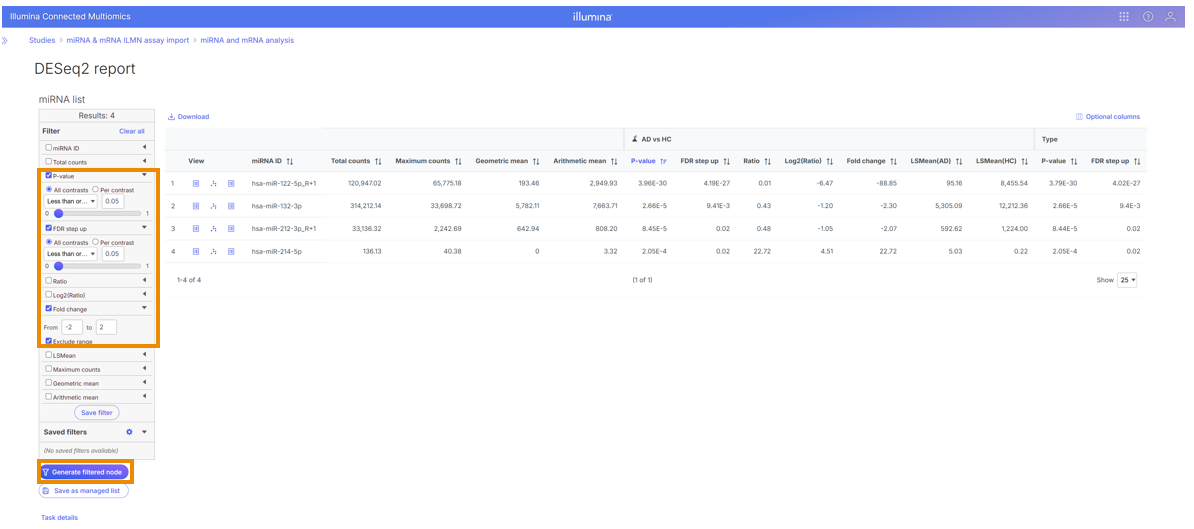1194x529 pixels.
Task: Click the scatter plot icon for hsa-miR-132-3p
Action: pyautogui.click(x=214, y=206)
